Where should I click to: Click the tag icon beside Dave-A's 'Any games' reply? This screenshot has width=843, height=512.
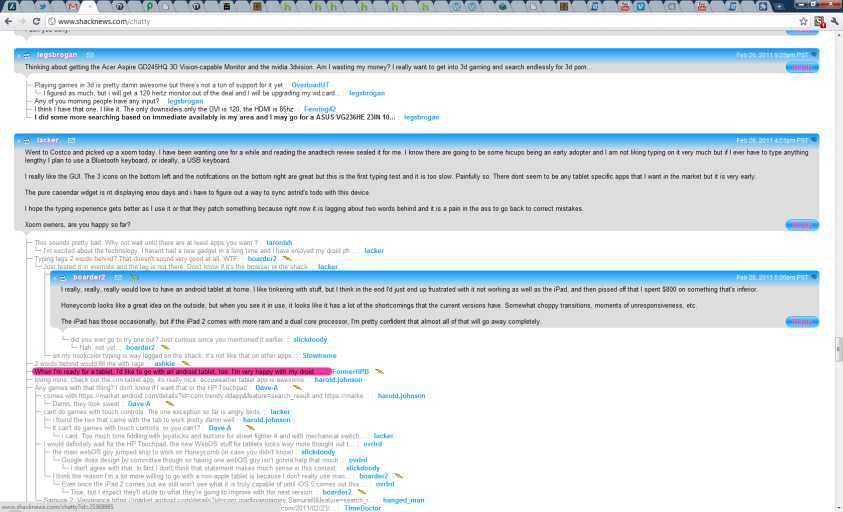[x=297, y=388]
